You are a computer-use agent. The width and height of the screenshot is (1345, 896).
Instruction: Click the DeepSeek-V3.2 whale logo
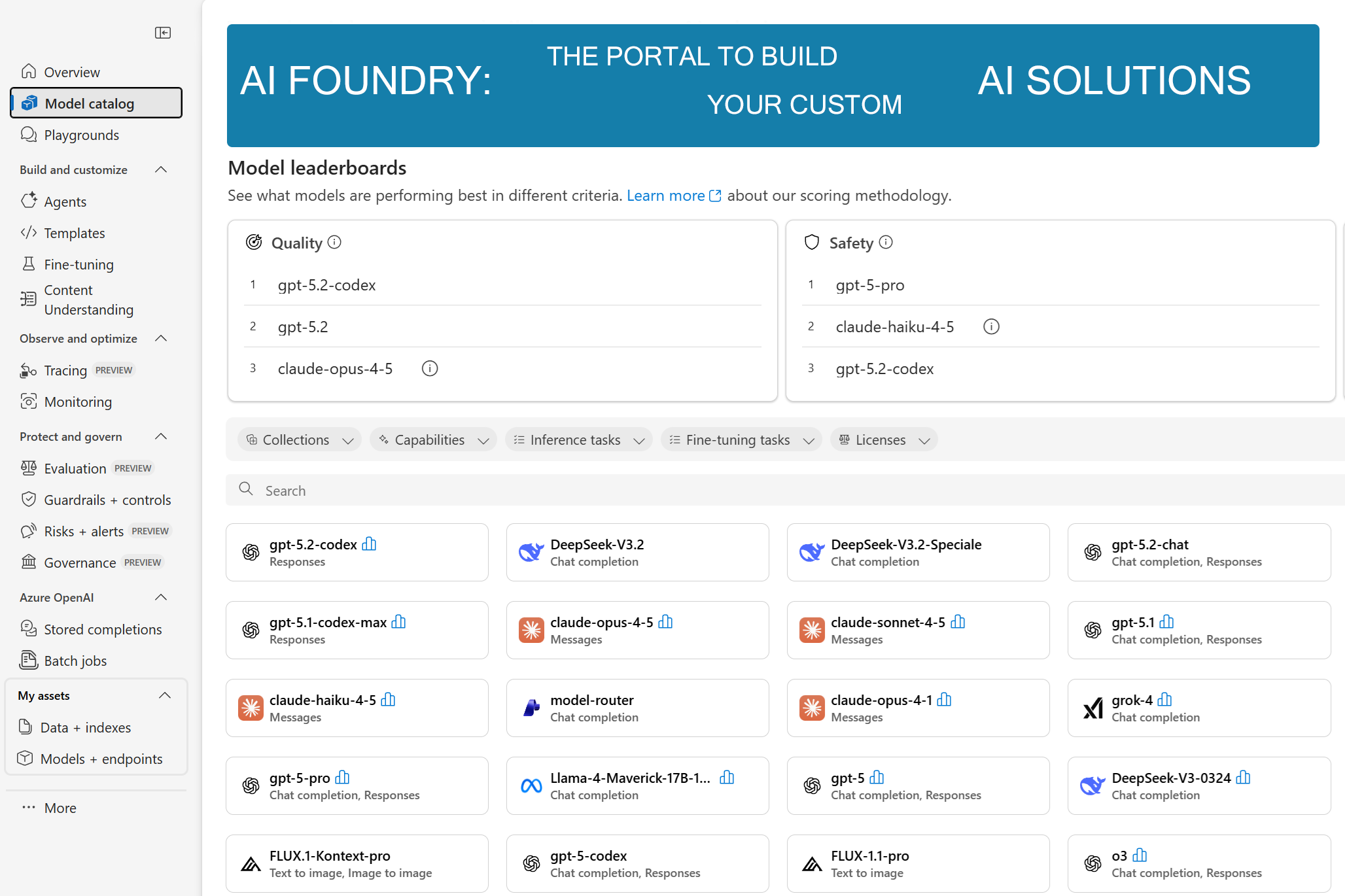tap(531, 553)
